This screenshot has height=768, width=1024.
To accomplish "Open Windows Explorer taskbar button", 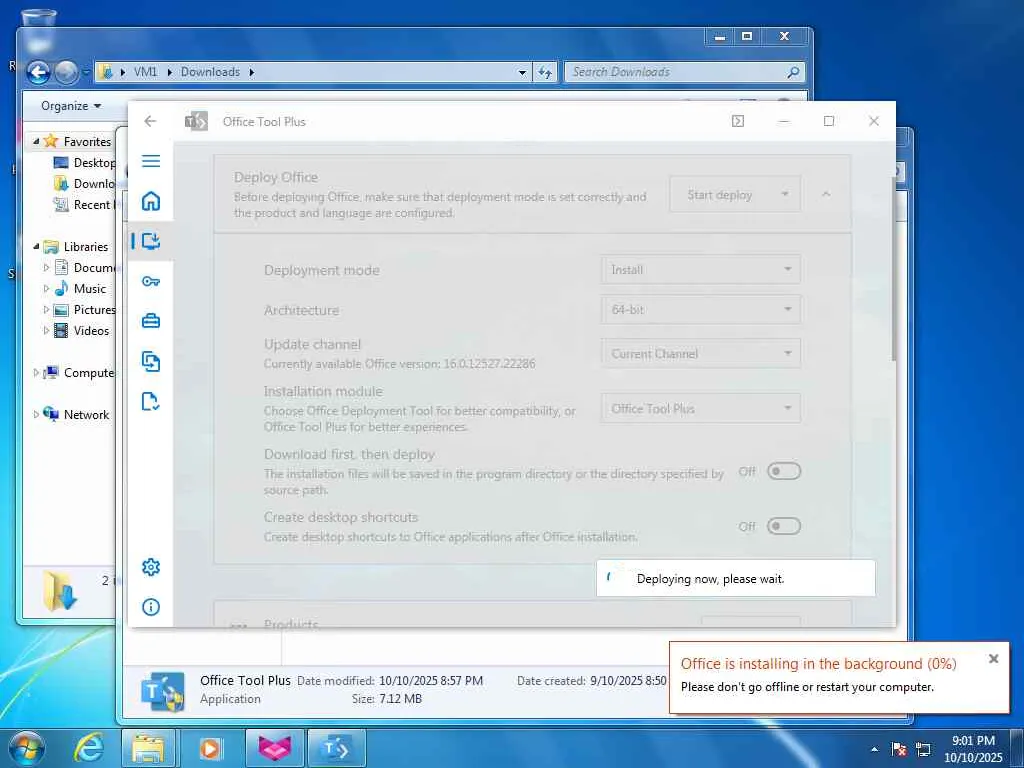I will [148, 748].
